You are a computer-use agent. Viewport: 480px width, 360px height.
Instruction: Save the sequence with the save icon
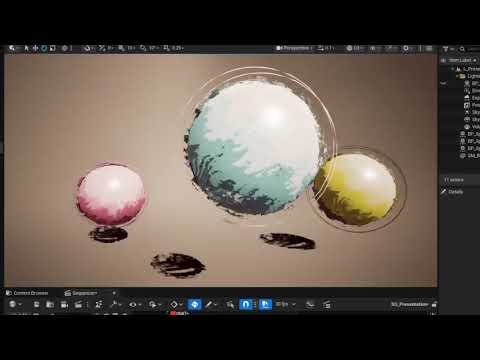(36, 304)
